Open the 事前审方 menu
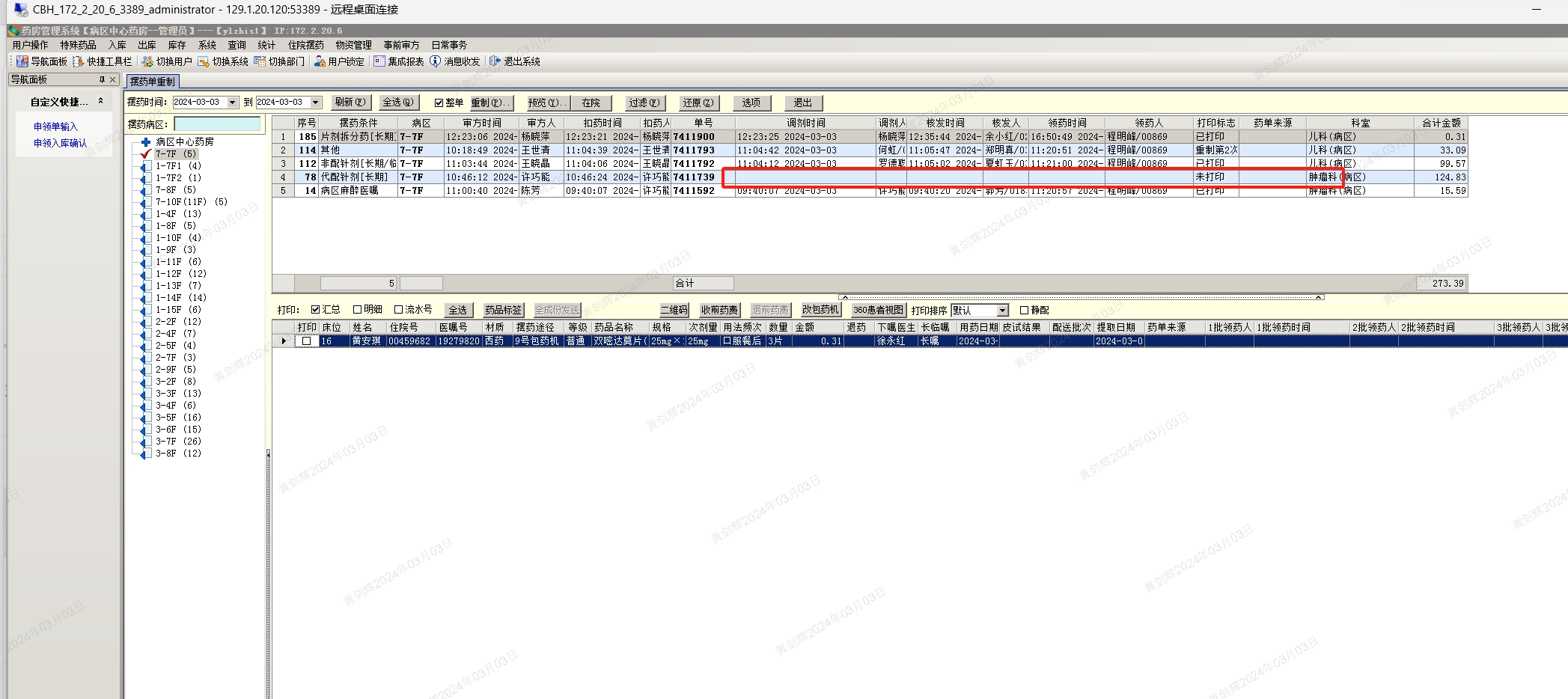The height and width of the screenshot is (699, 1568). (x=401, y=45)
